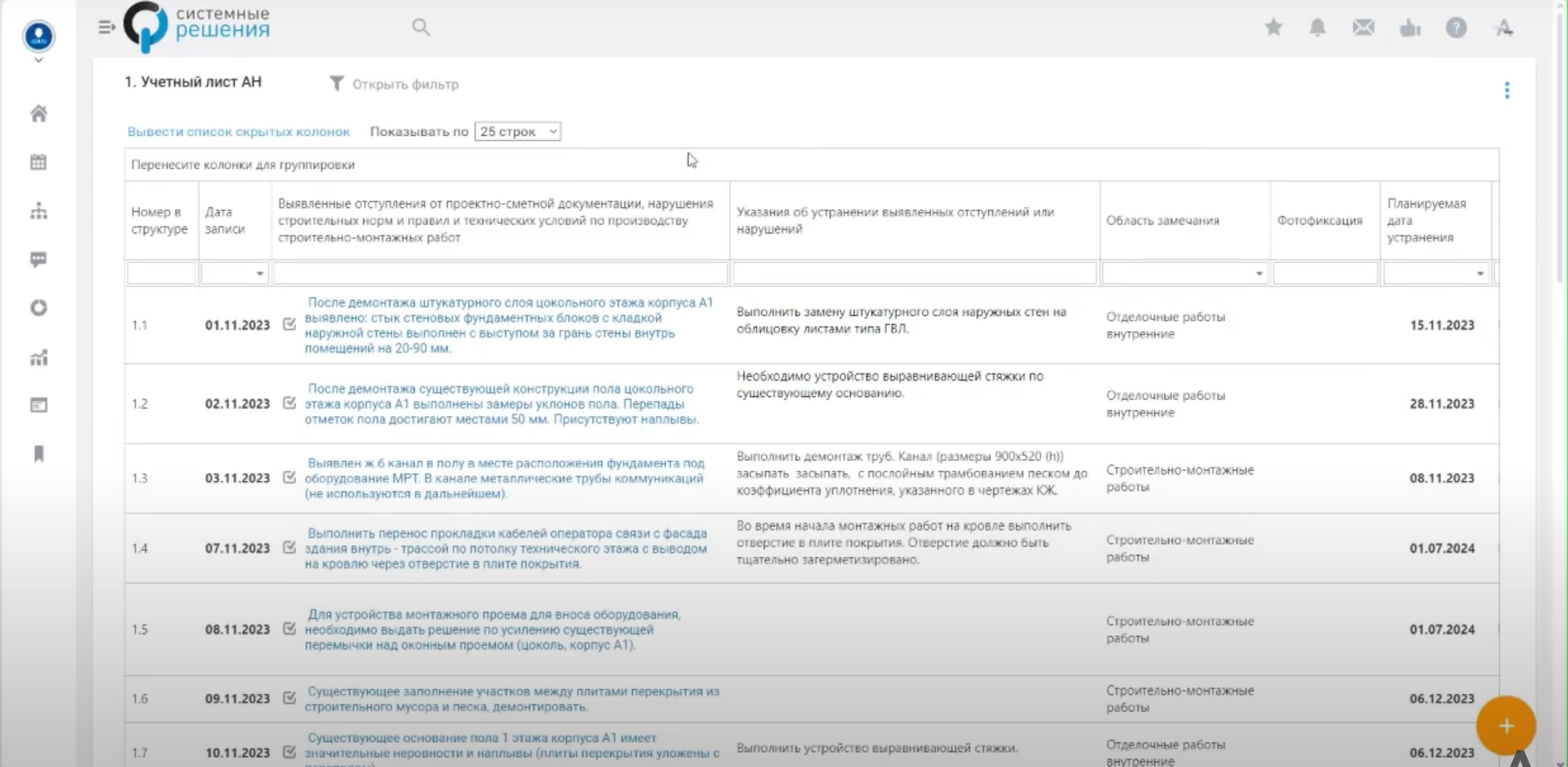Image resolution: width=1568 pixels, height=767 pixels.
Task: Click date cell 01.11.2023
Action: coord(237,325)
